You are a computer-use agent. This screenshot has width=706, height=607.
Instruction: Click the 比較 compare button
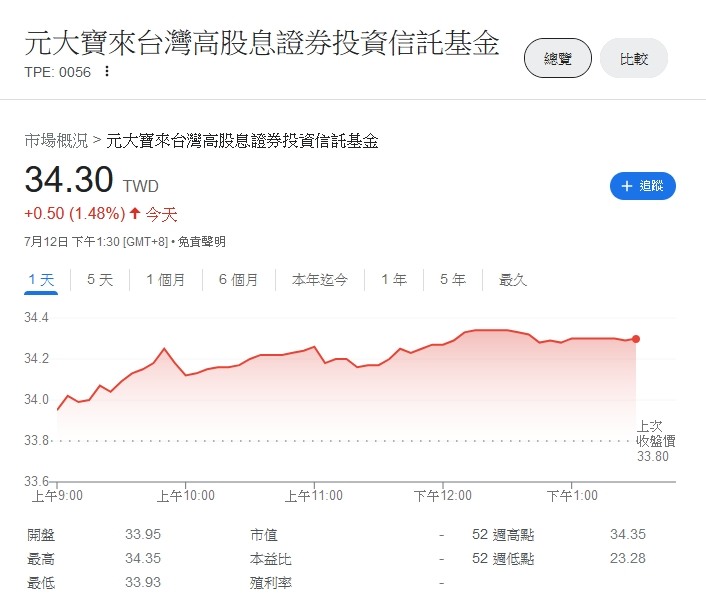click(x=634, y=58)
